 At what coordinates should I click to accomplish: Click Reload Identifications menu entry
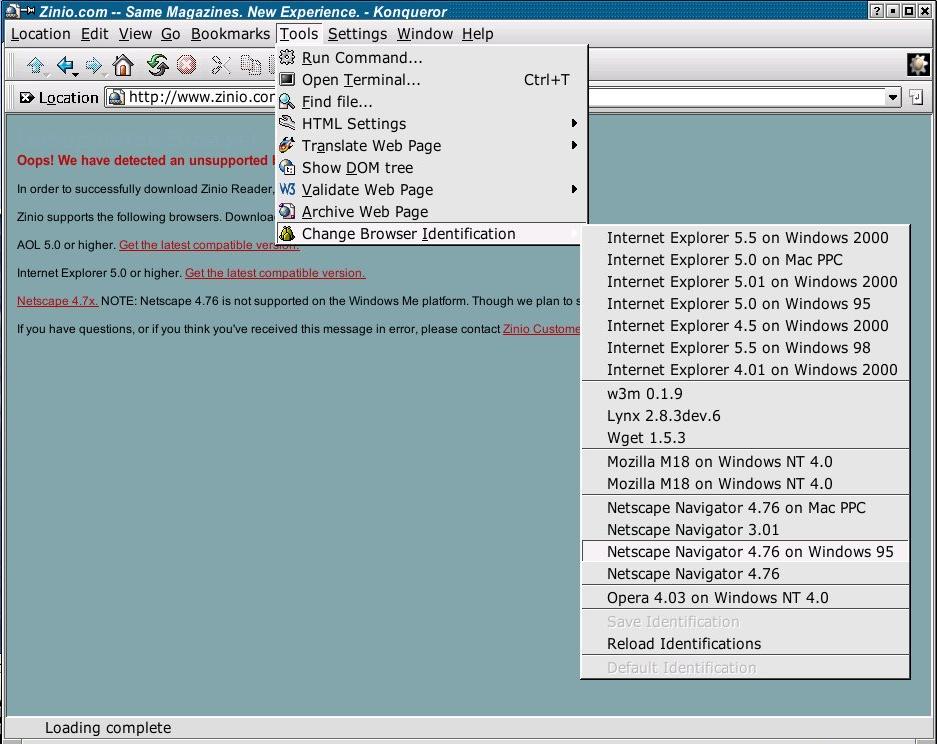click(x=683, y=644)
